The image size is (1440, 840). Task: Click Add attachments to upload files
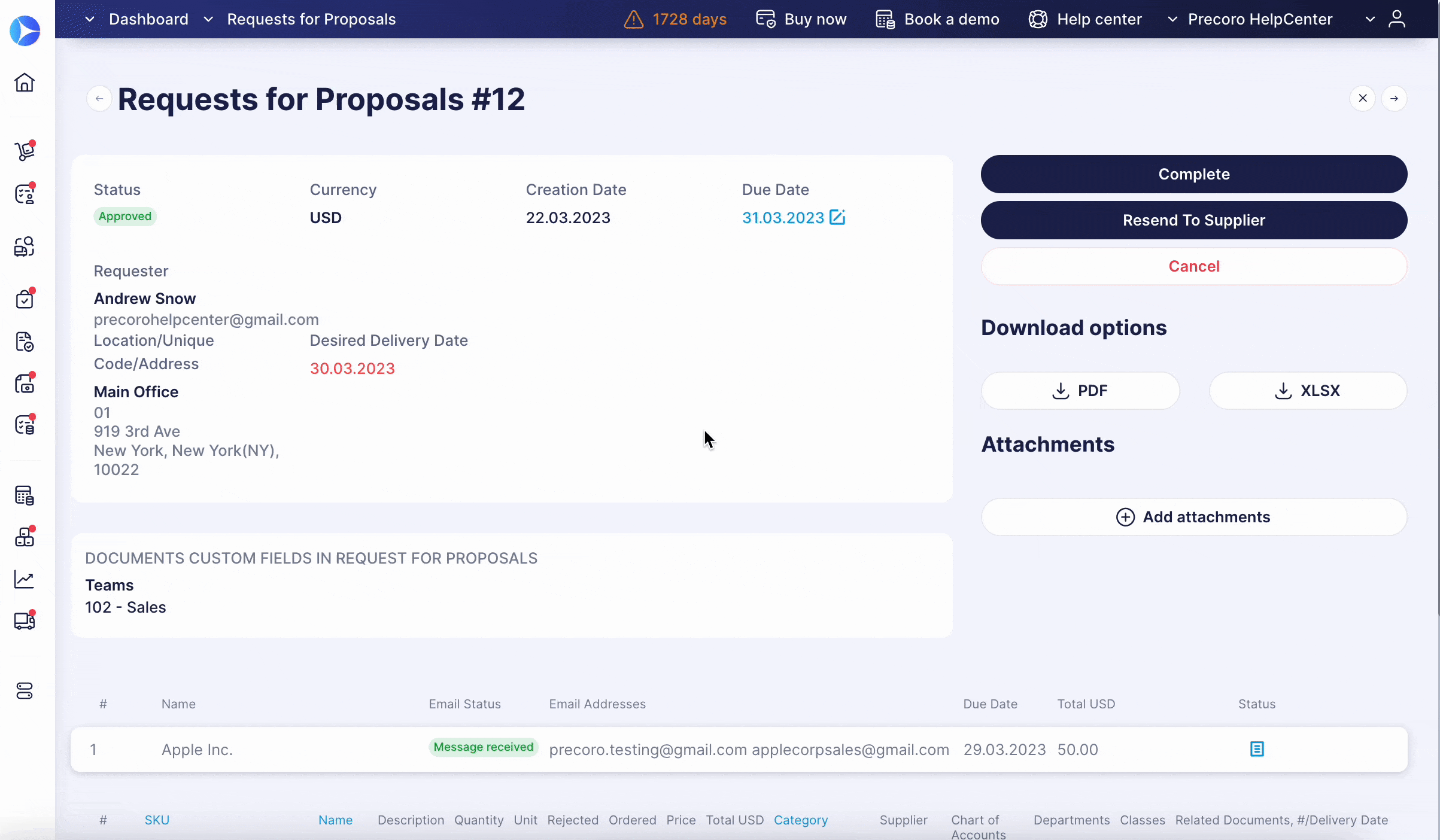coord(1194,517)
